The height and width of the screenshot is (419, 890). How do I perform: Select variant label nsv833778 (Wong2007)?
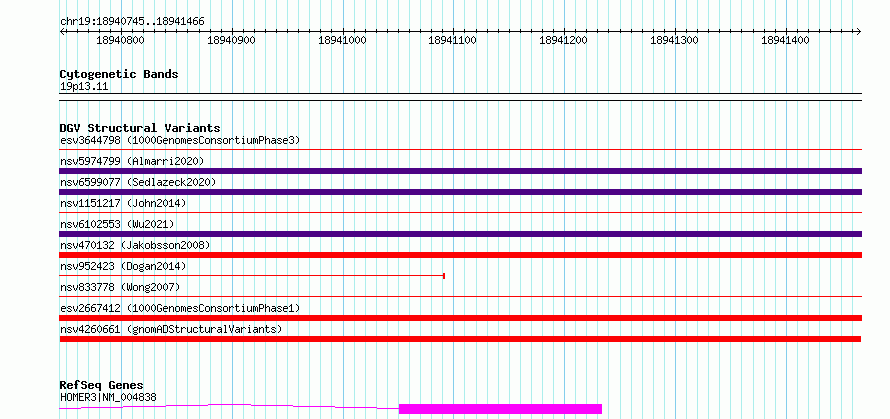120,287
